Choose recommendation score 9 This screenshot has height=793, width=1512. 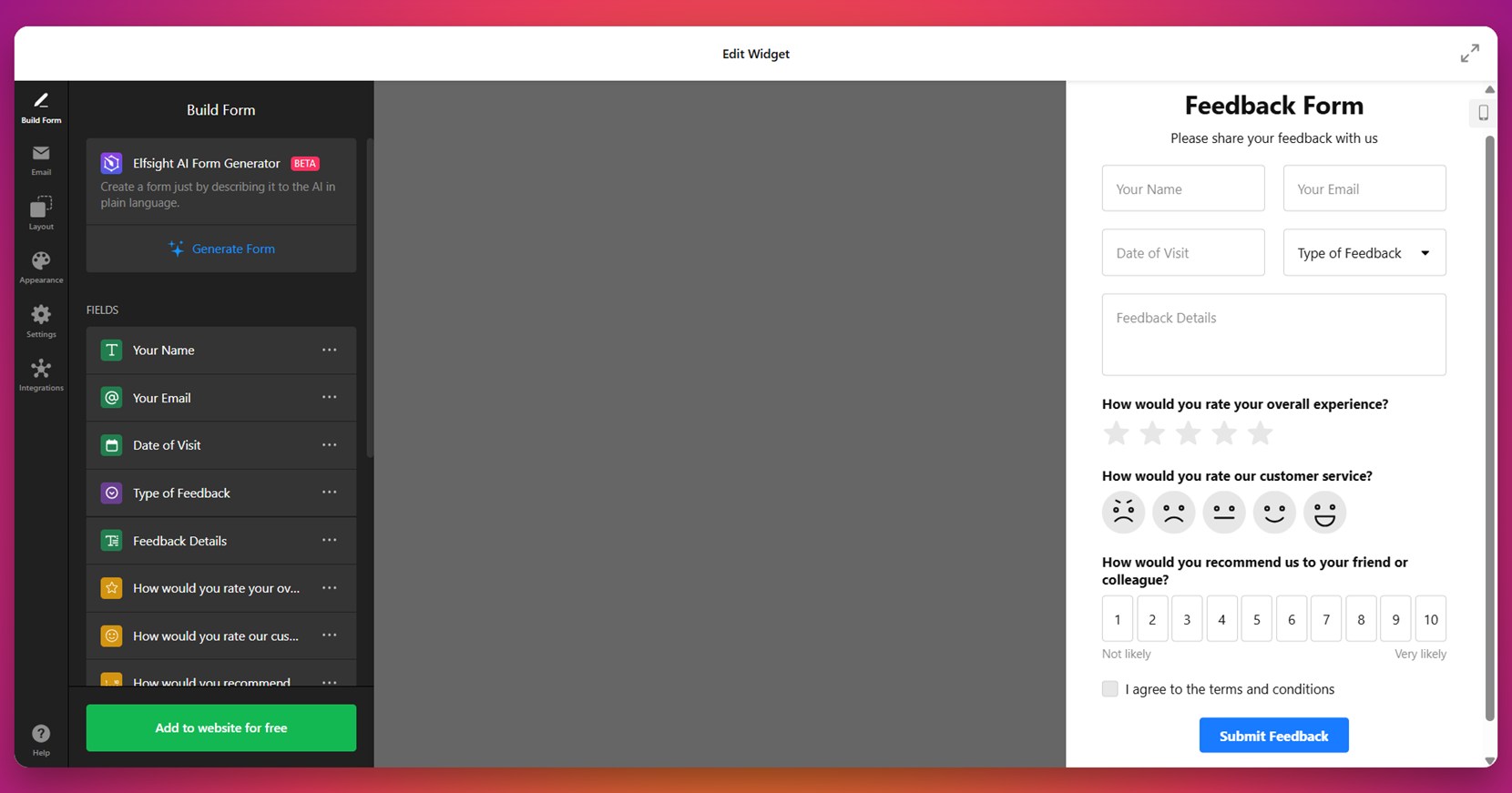(1395, 619)
